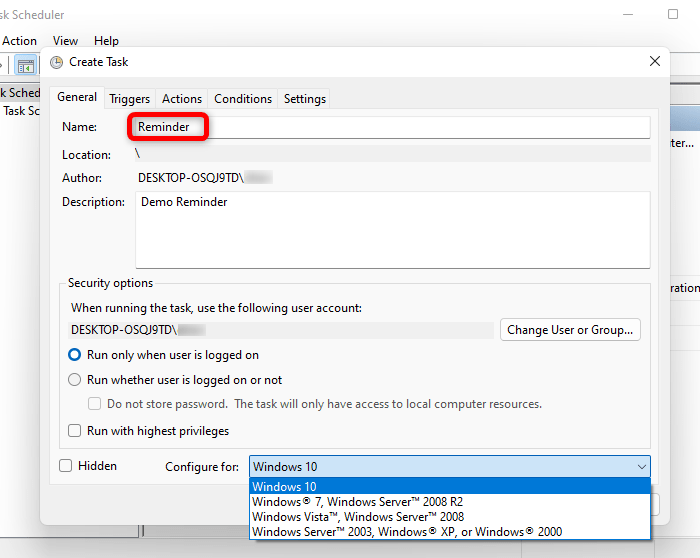Open the Help menu in Task Scheduler
Image resolution: width=700 pixels, height=558 pixels.
tap(106, 41)
